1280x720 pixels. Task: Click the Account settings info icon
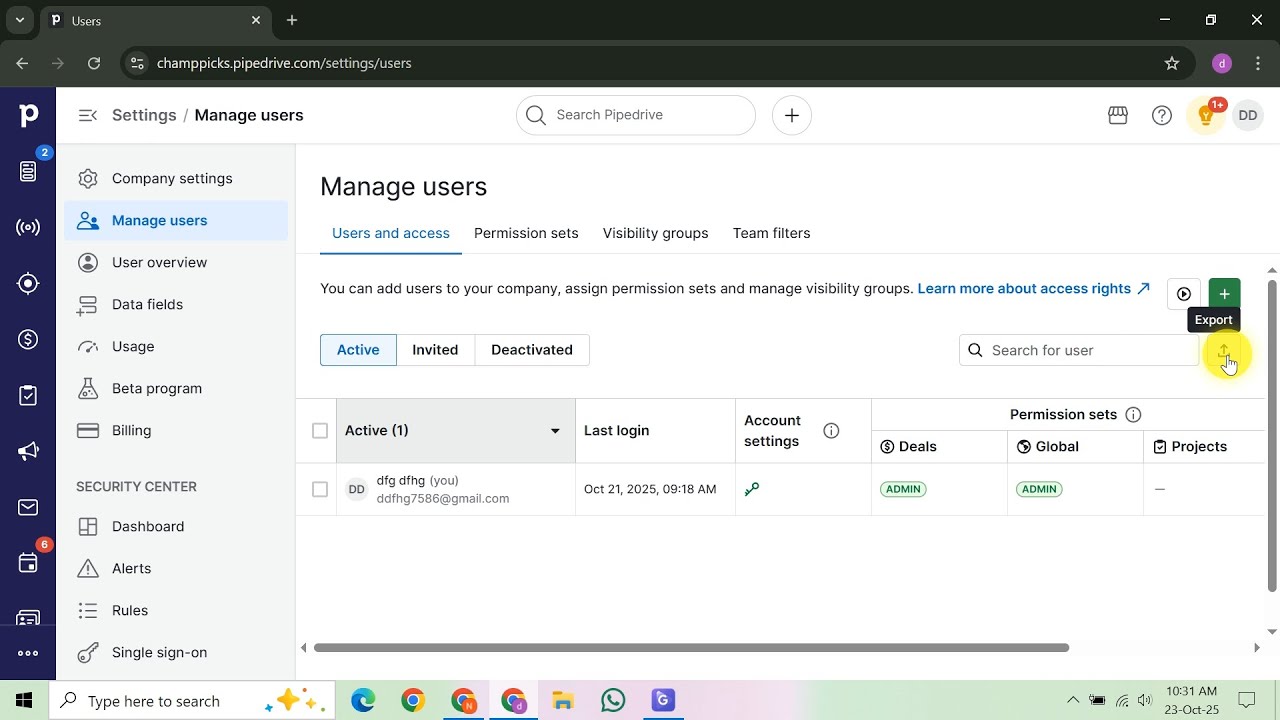click(x=831, y=431)
